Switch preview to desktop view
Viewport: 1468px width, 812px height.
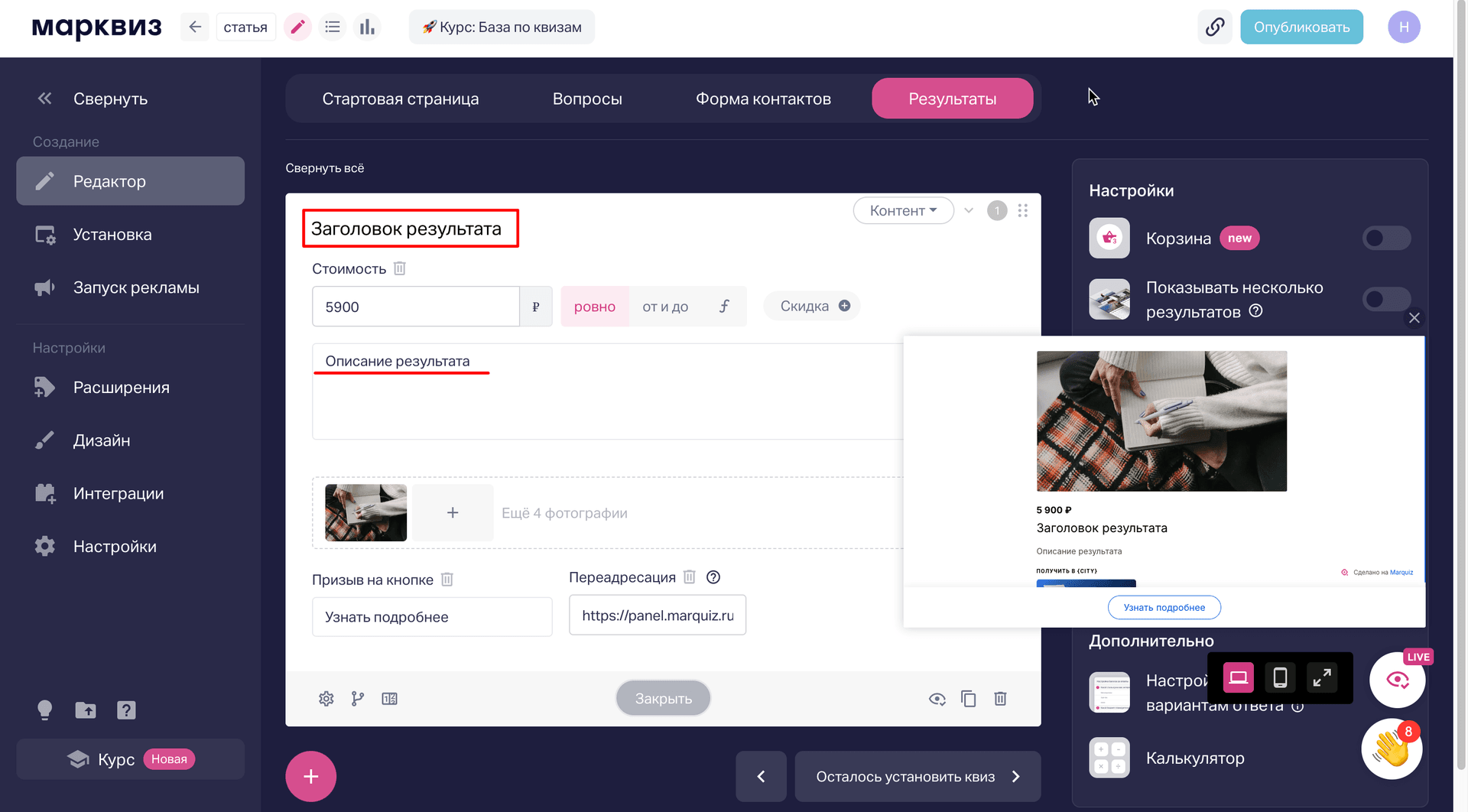tap(1239, 678)
